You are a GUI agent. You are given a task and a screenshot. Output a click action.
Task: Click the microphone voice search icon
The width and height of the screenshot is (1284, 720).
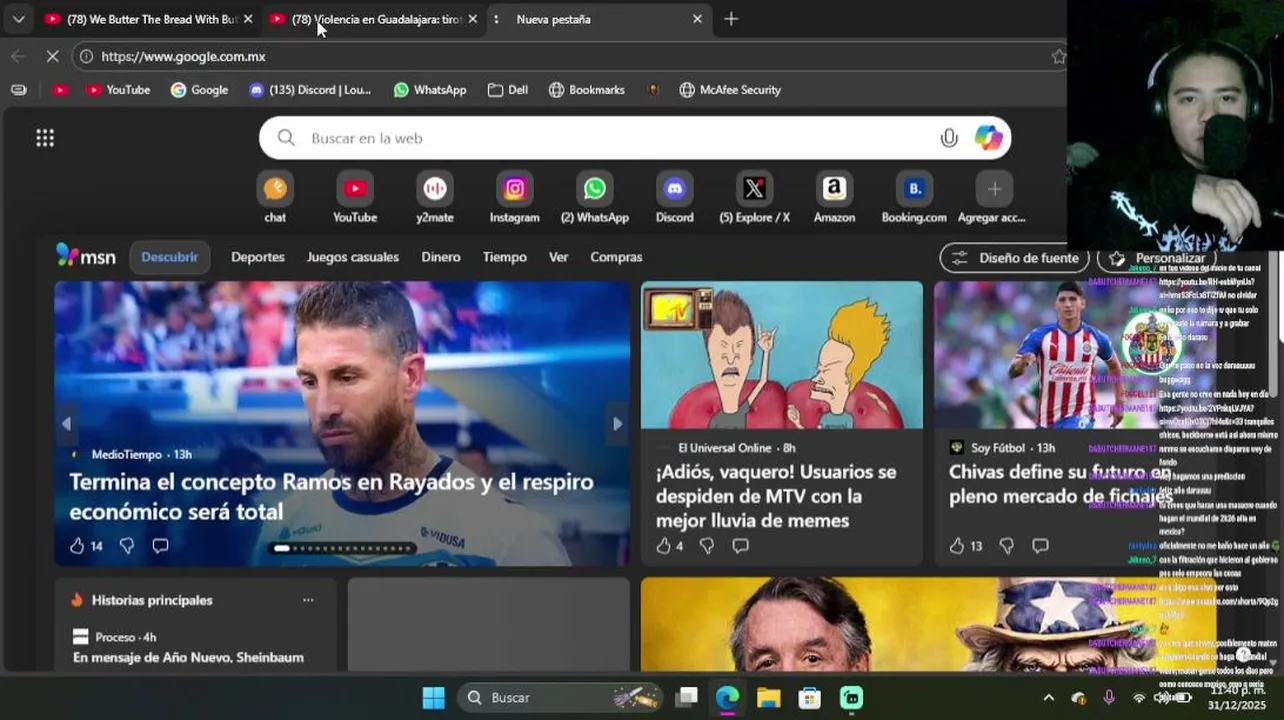(x=949, y=138)
